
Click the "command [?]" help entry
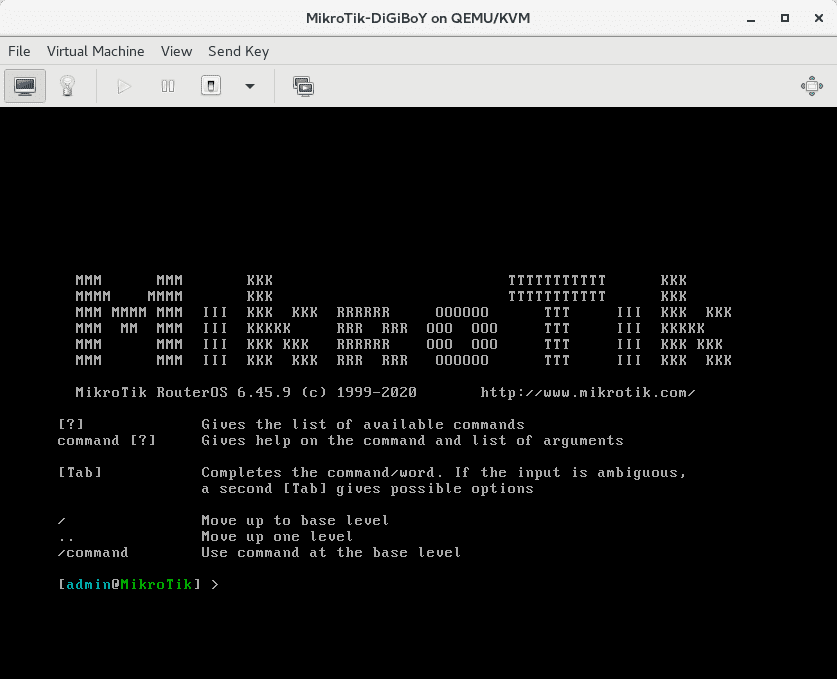(x=107, y=440)
